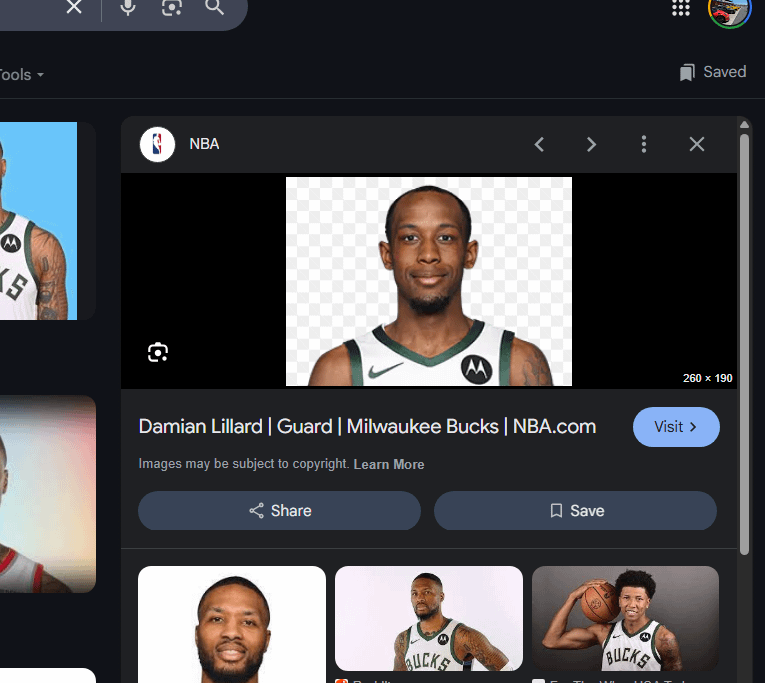Open the Damian Lillard NBA.com title link
Screen dimensions: 765x683
pyautogui.click(x=367, y=426)
